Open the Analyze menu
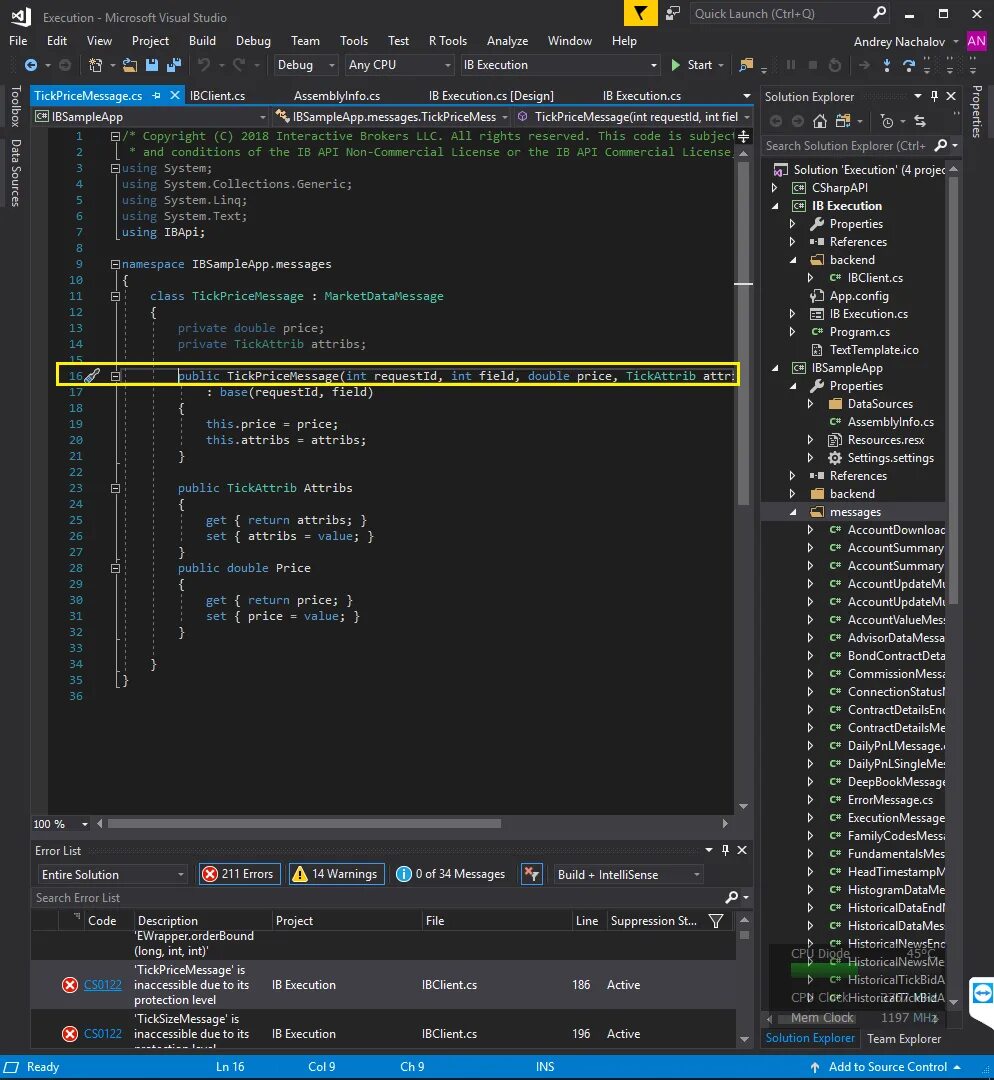Screen dimensions: 994x1080 (507, 41)
